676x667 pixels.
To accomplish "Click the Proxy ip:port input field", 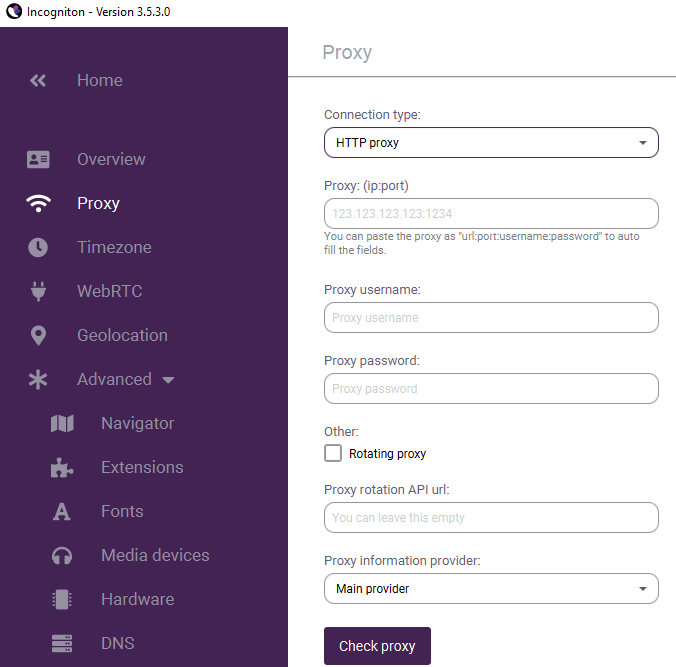I will (x=491, y=213).
